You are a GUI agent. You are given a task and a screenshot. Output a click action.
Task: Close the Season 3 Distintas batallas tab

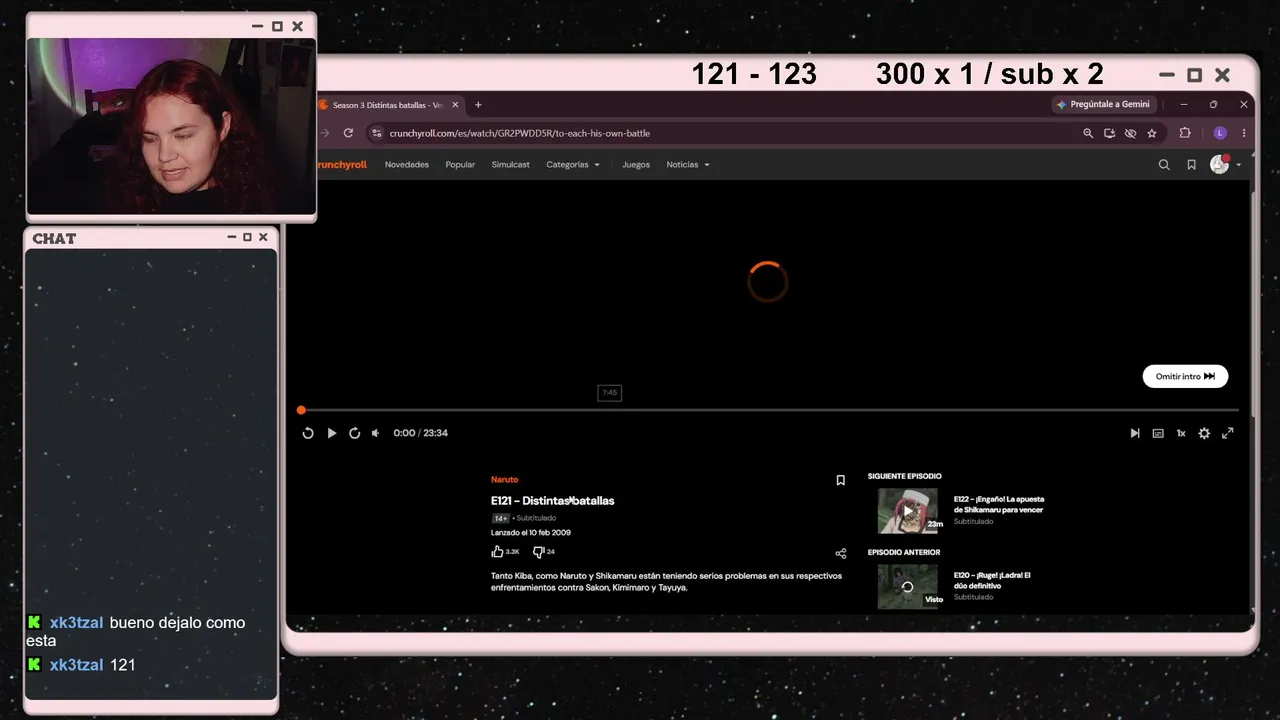(456, 105)
